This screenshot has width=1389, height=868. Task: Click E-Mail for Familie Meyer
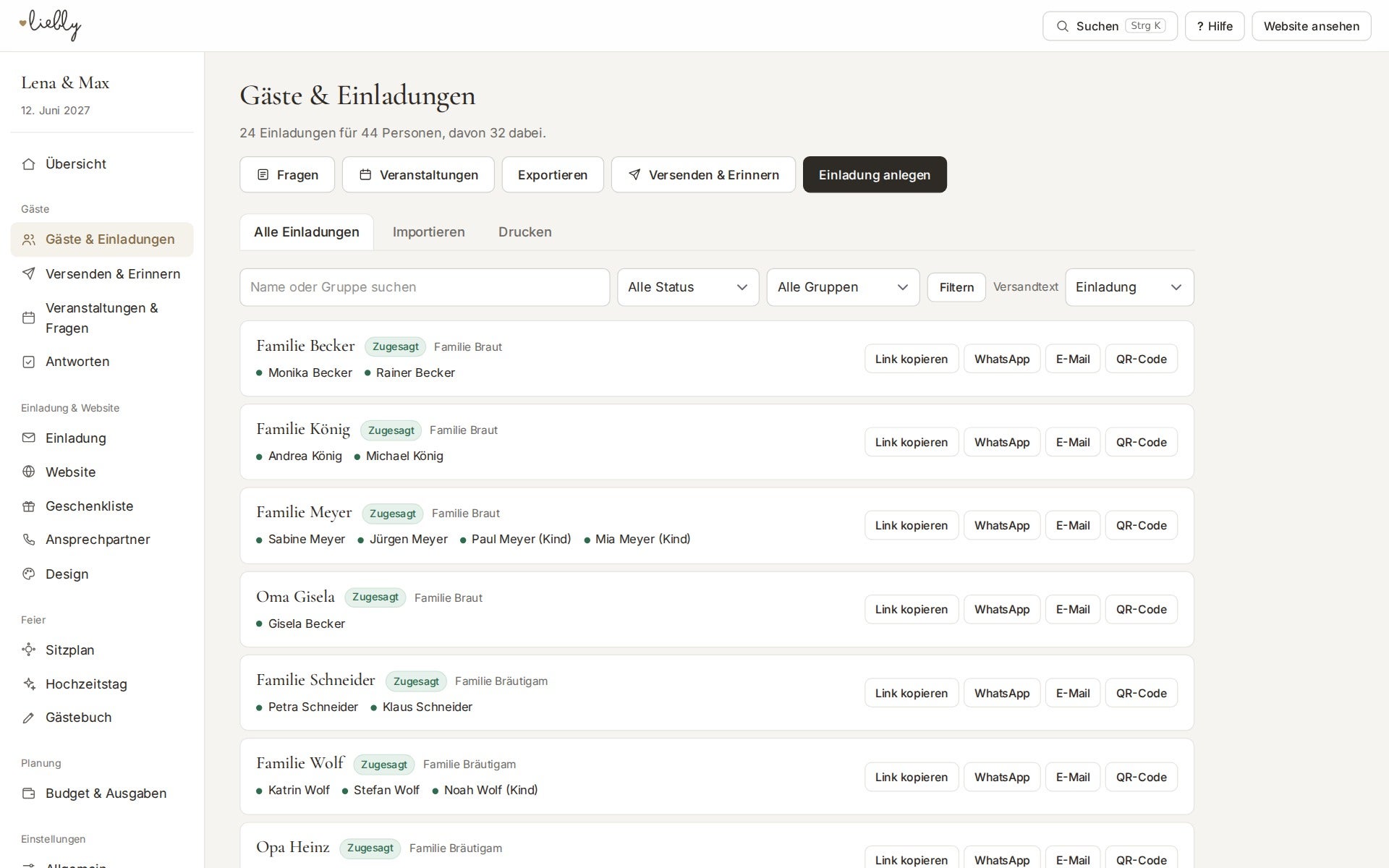(x=1073, y=525)
